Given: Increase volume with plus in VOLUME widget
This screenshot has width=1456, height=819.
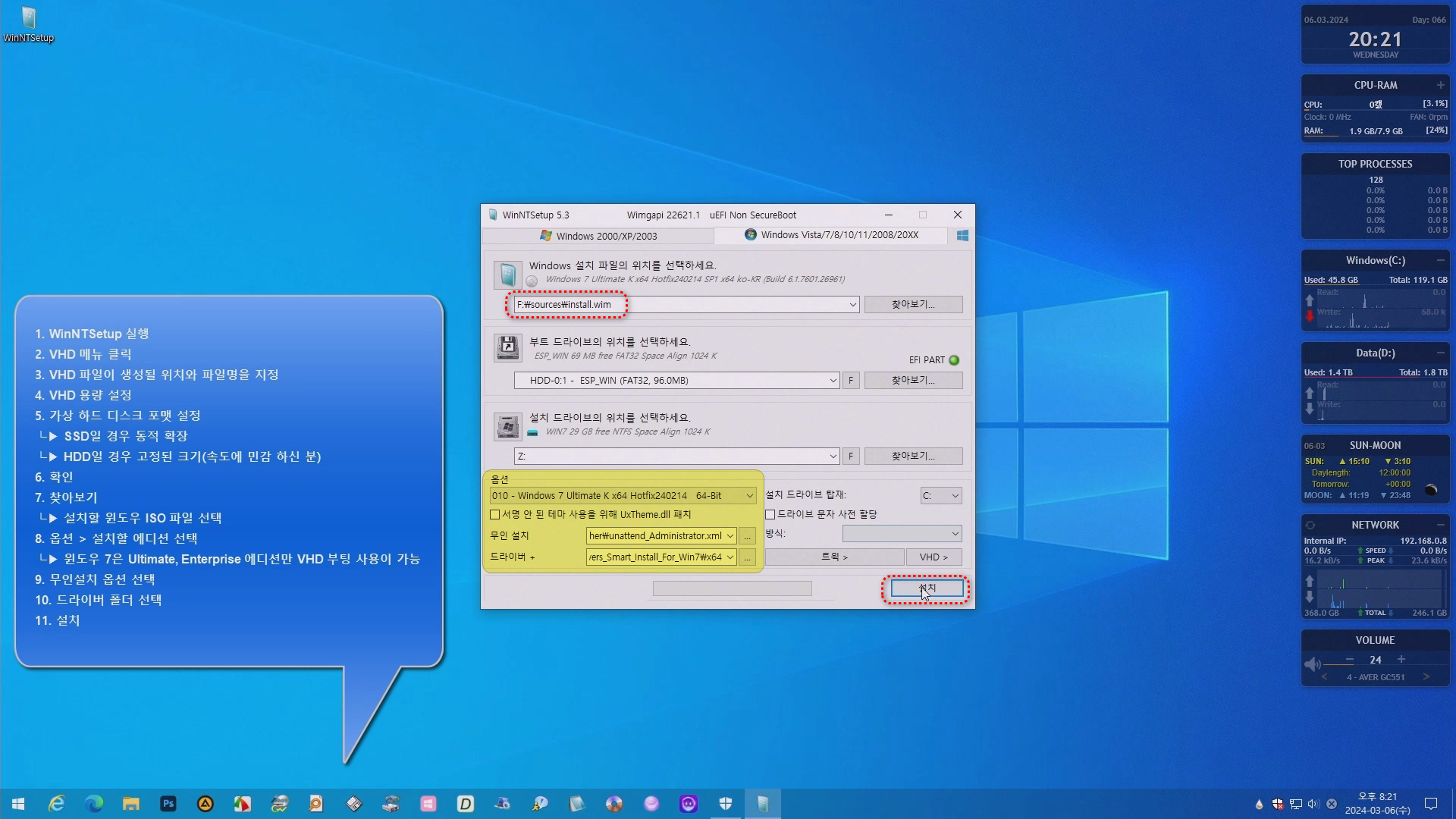Looking at the screenshot, I should tap(1401, 660).
